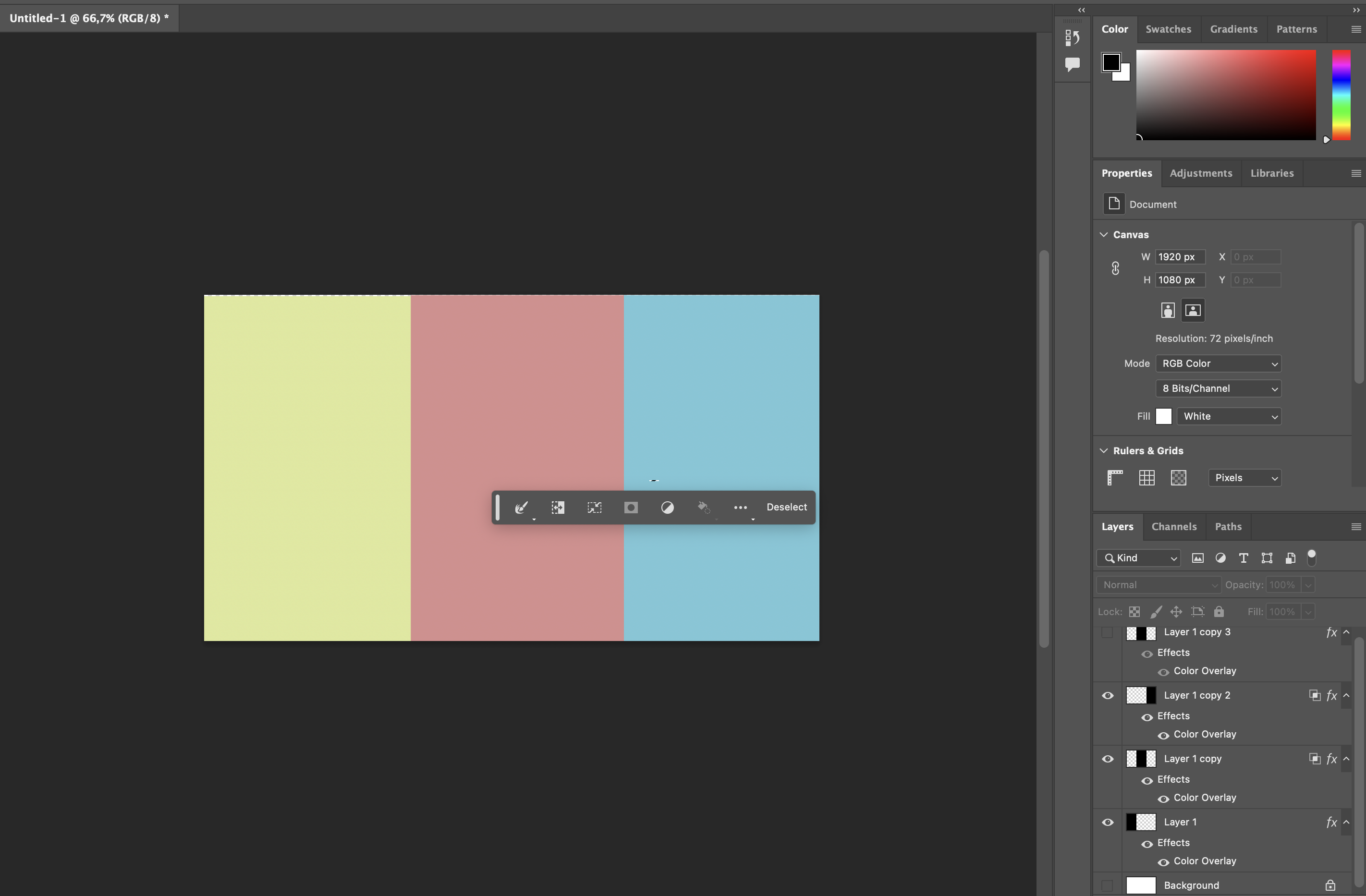Hide Layer 1 copy 2 visibility

pyautogui.click(x=1108, y=695)
